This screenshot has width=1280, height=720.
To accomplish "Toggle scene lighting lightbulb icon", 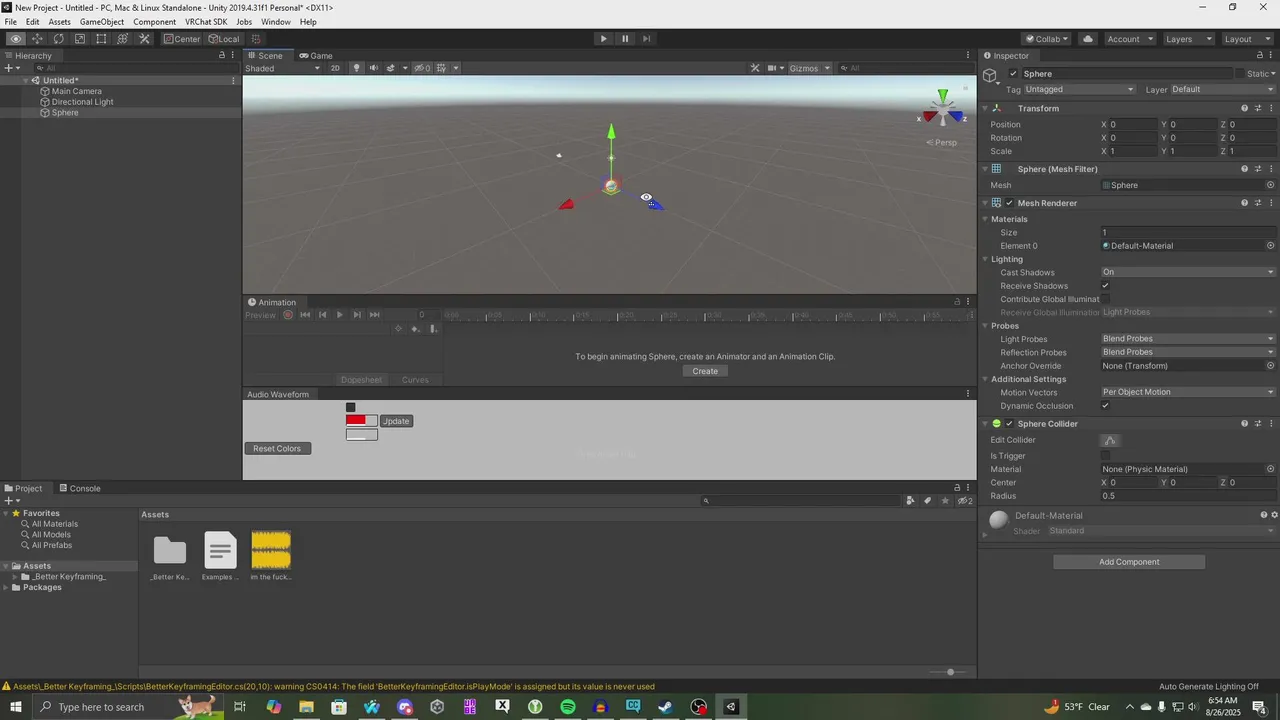I will [357, 68].
